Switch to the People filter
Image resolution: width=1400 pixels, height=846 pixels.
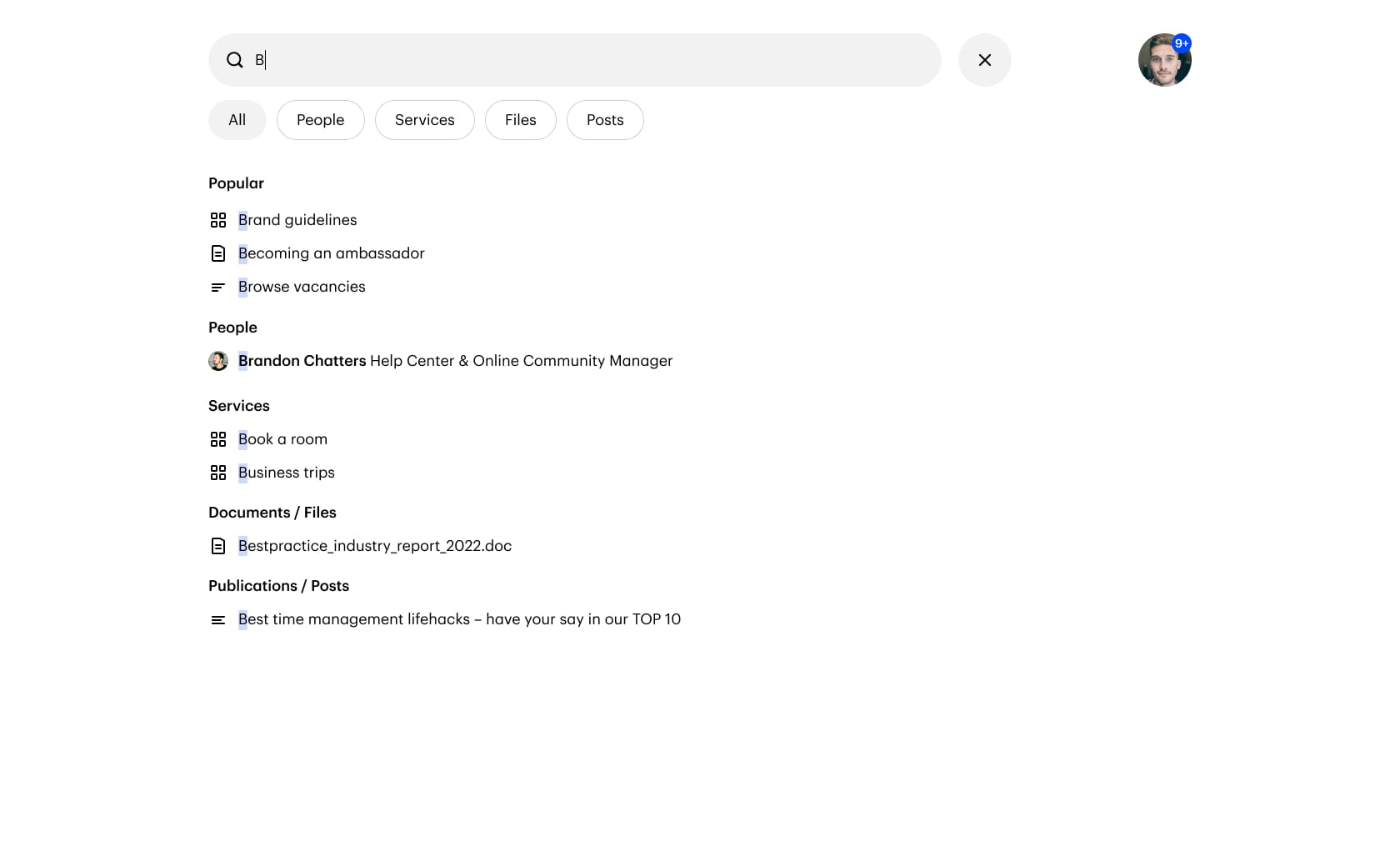coord(321,120)
